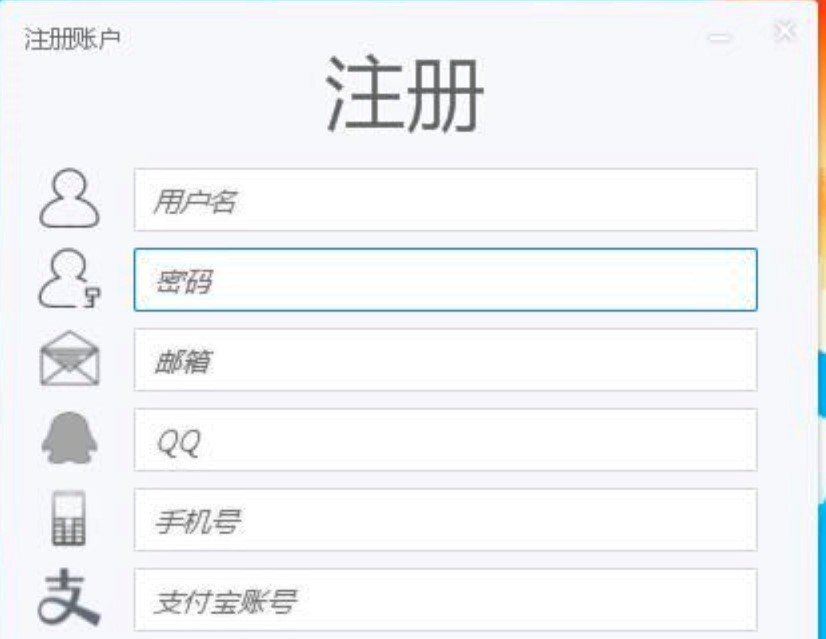This screenshot has width=826, height=639.
Task: Click the QQ number input field
Action: coord(445,440)
